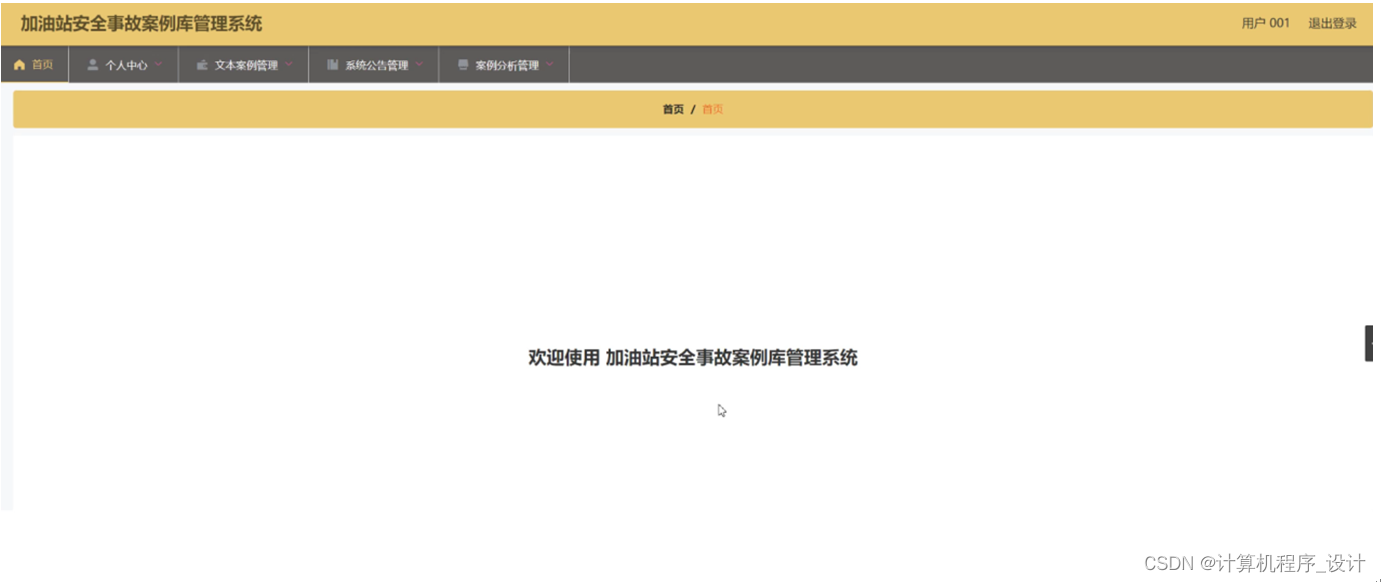Click the home icon beside 首页

[x=19, y=65]
